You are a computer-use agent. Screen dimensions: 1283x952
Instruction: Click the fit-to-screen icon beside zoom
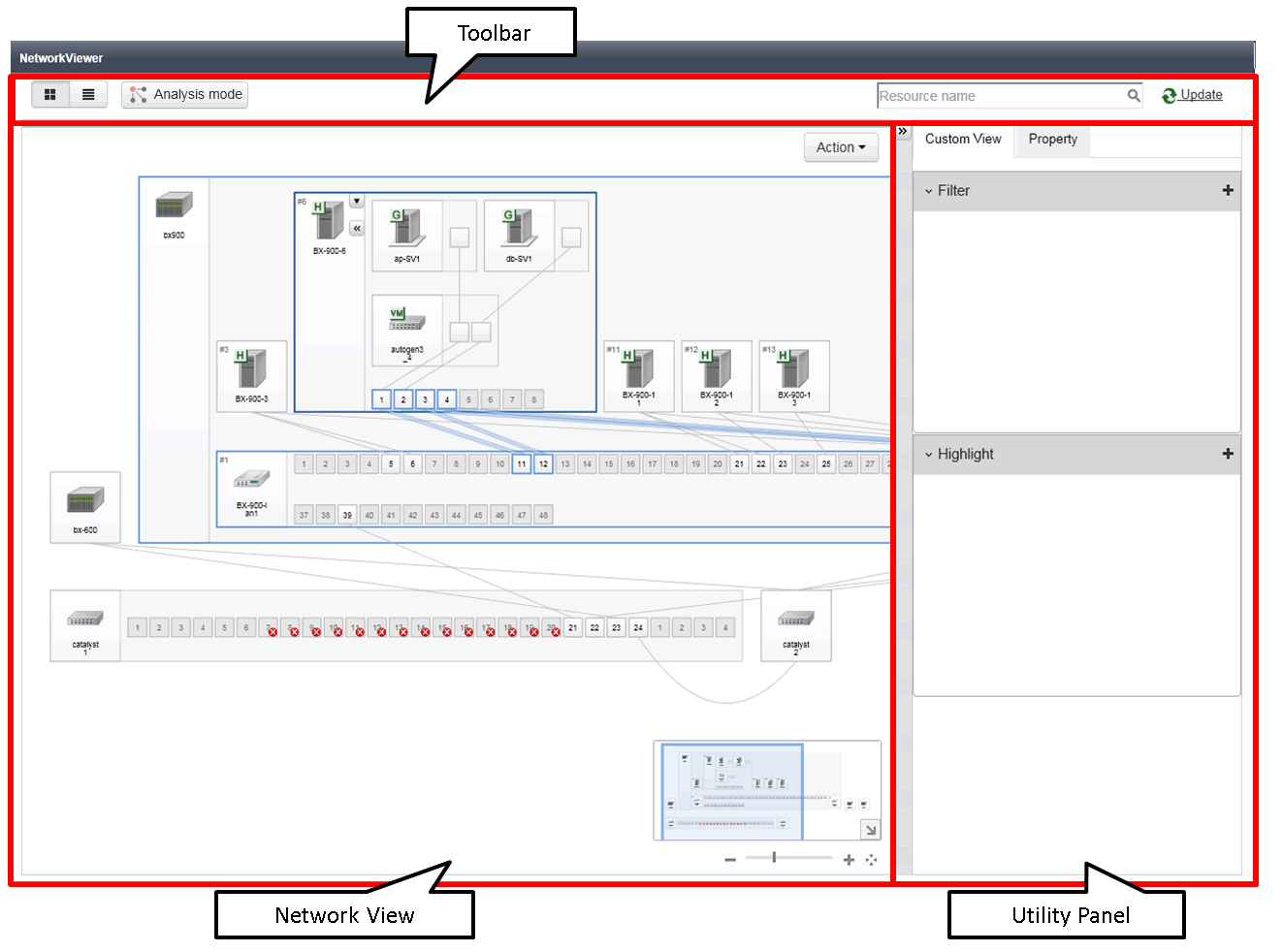point(871,860)
